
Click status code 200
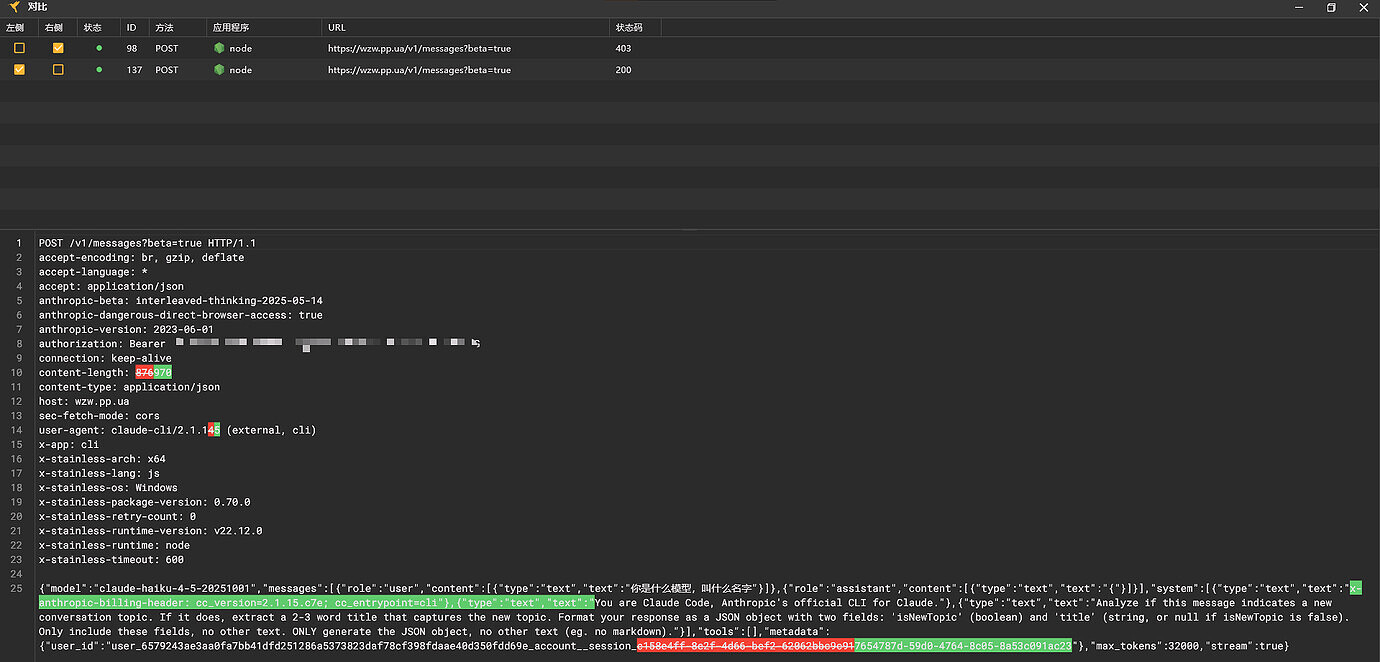click(x=624, y=70)
